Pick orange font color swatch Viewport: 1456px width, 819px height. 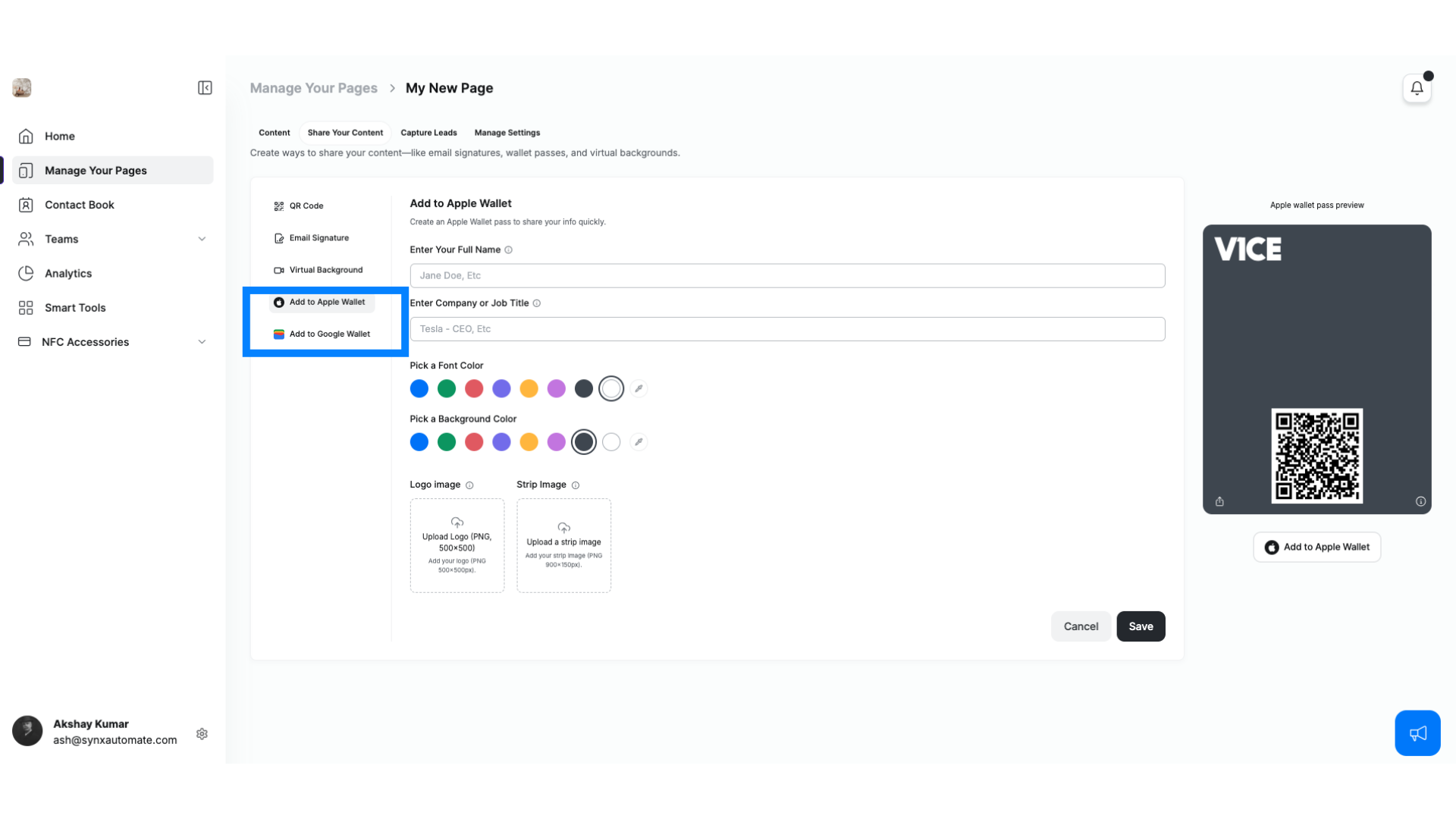(529, 389)
